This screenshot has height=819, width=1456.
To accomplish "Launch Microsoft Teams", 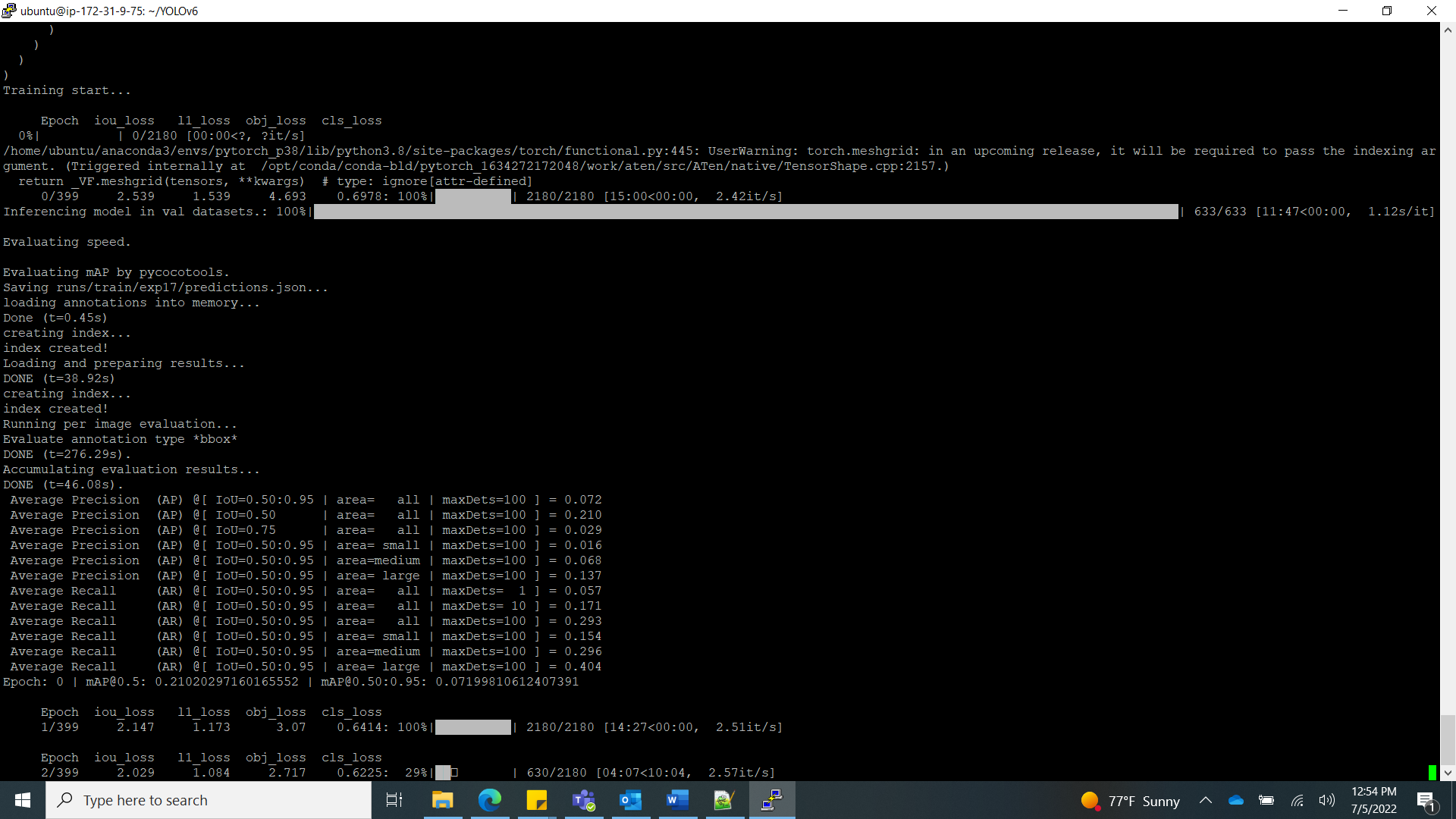I will (x=584, y=800).
